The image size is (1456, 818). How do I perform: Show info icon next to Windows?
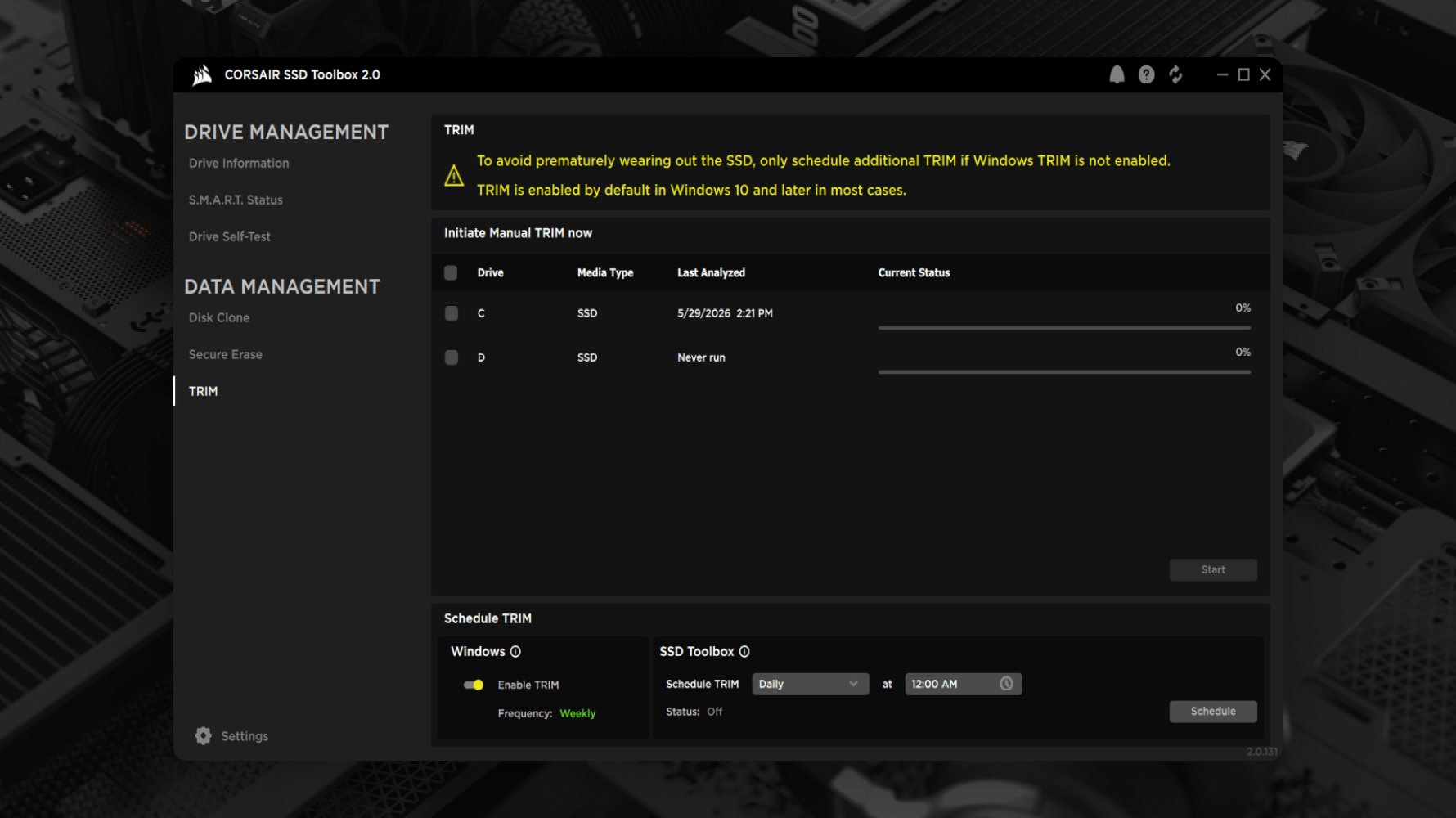tap(515, 651)
